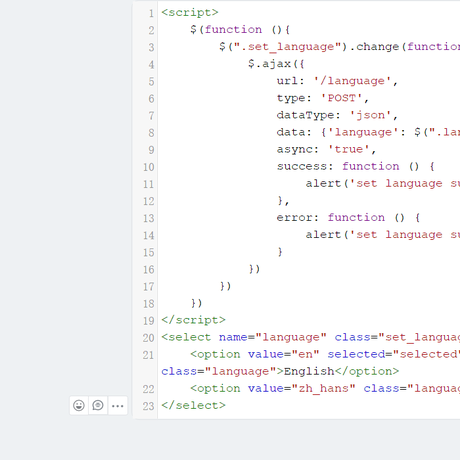Screen dimensions: 460x460
Task: Click the '},' on line 12
Action: click(x=283, y=201)
